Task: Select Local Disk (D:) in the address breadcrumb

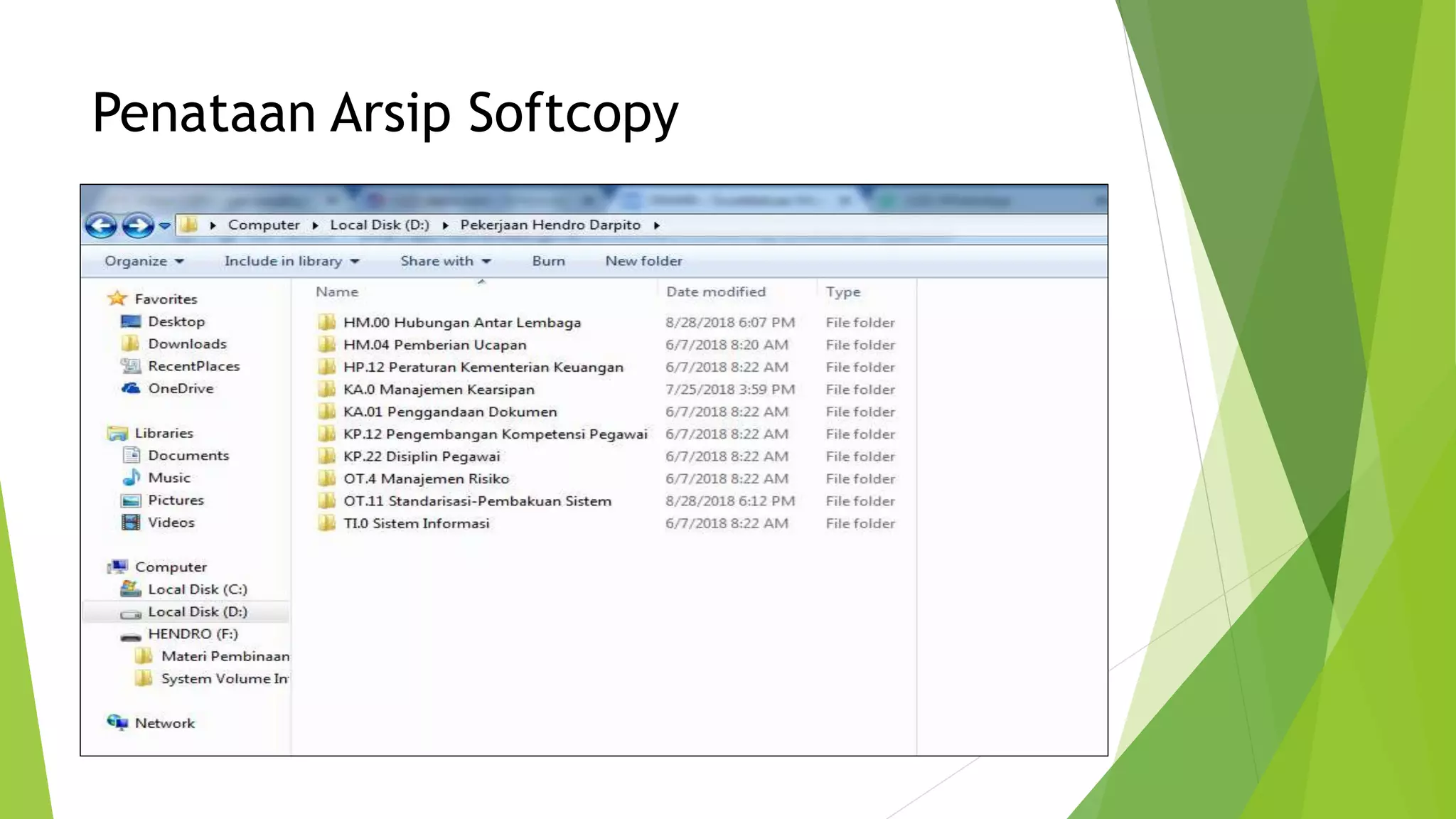Action: (x=379, y=225)
